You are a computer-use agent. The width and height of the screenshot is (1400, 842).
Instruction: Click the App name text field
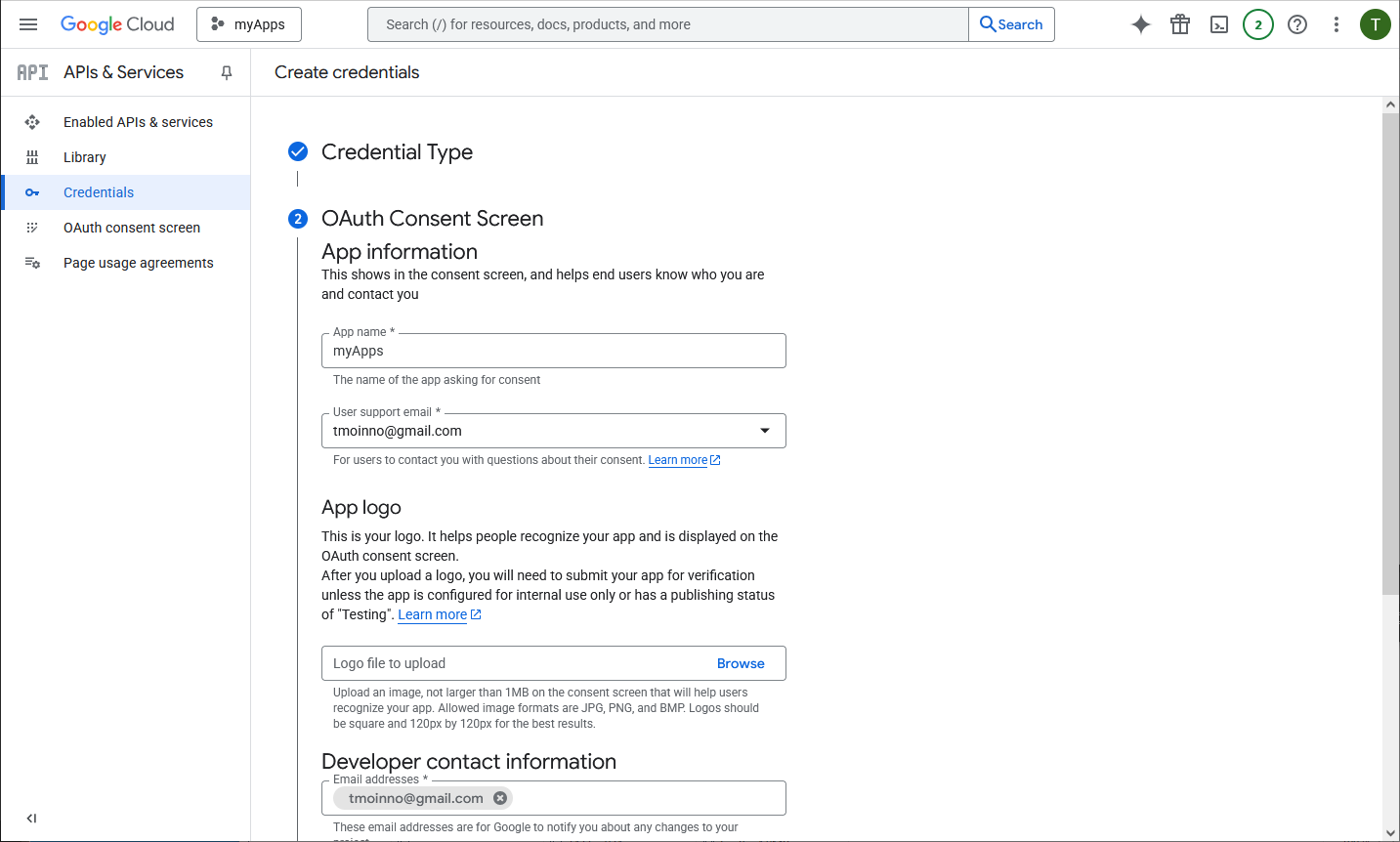click(x=553, y=352)
